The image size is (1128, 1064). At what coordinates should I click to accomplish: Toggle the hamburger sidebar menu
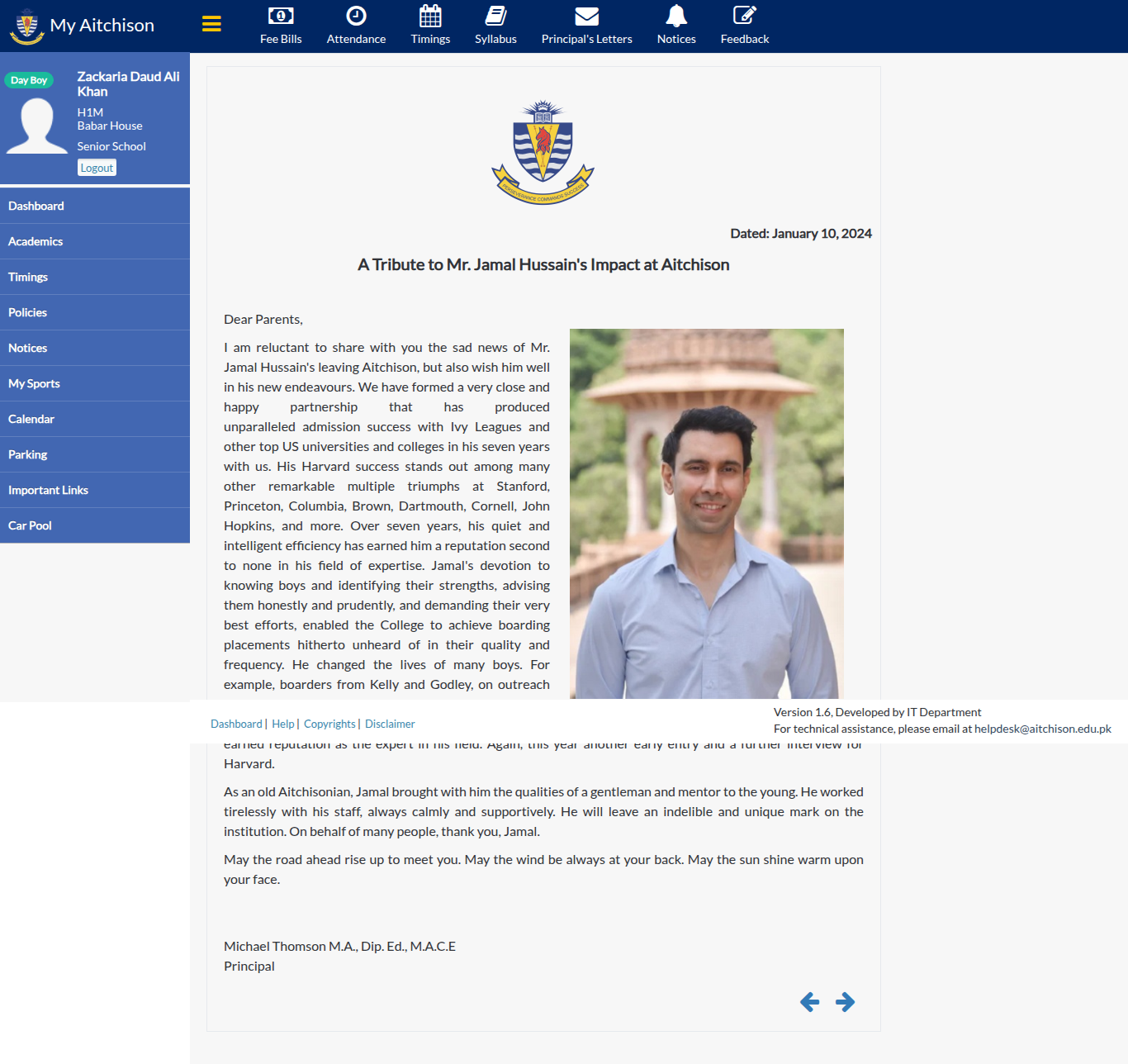[211, 24]
